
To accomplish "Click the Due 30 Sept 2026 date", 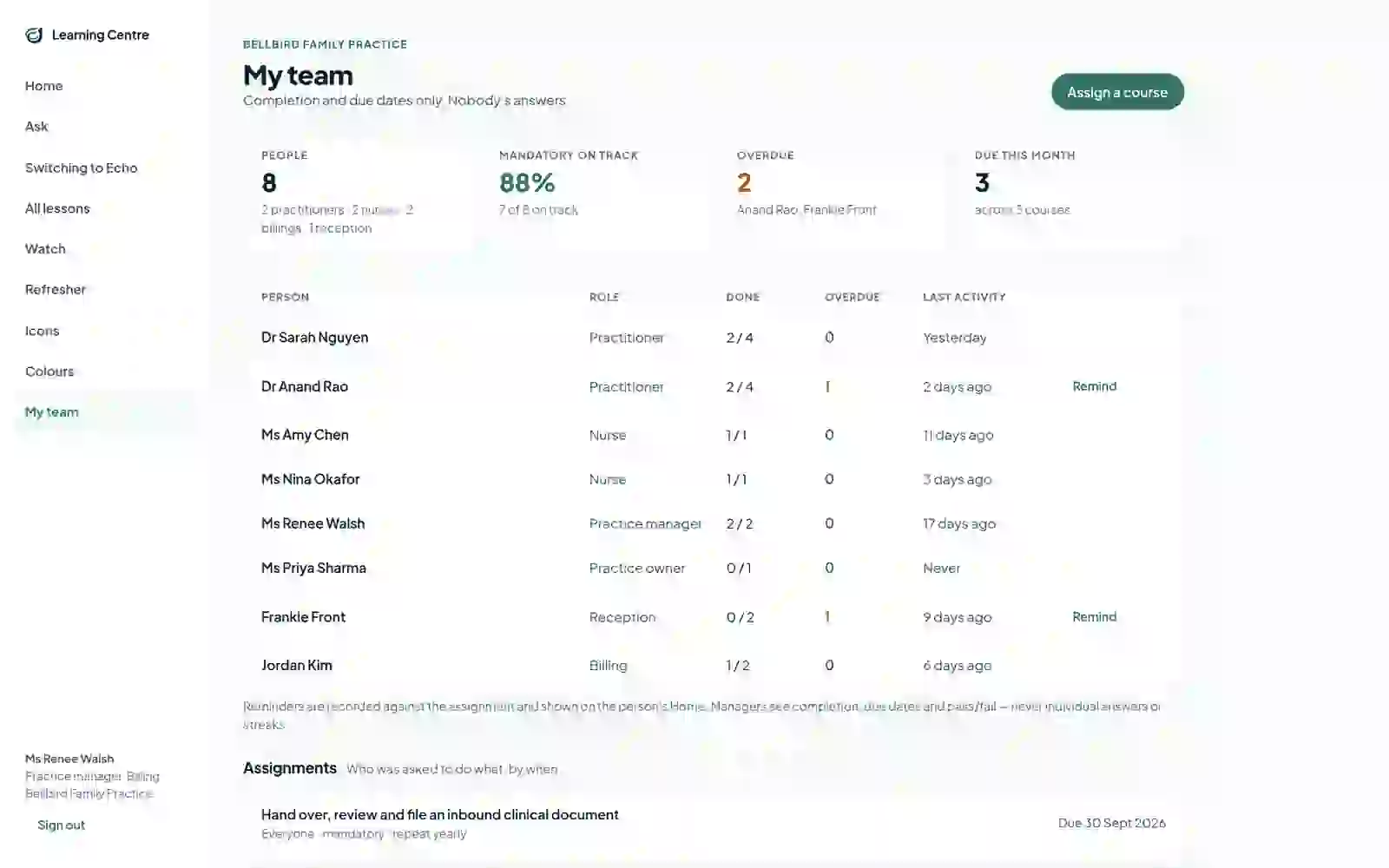I will [x=1111, y=823].
